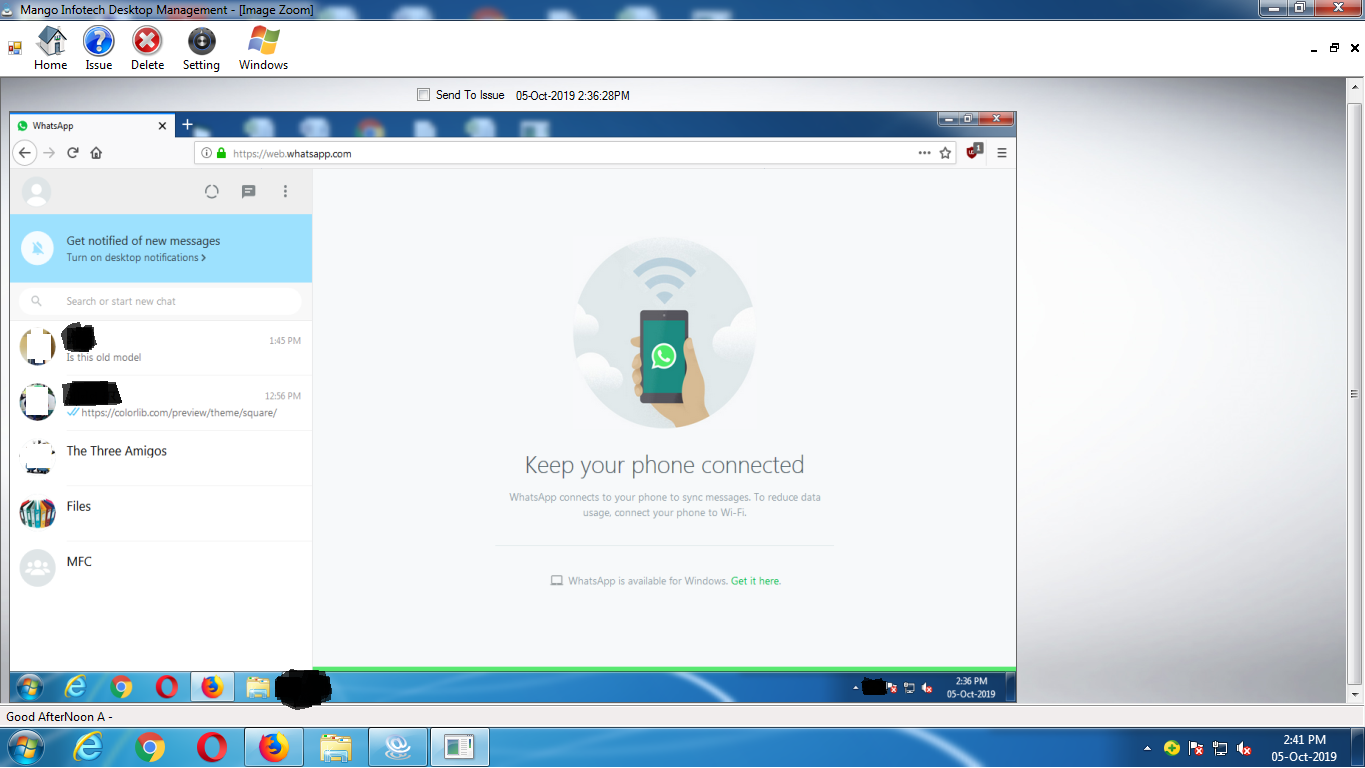The height and width of the screenshot is (768, 1365).
Task: Open chat with 'Is this old model'
Action: (161, 348)
